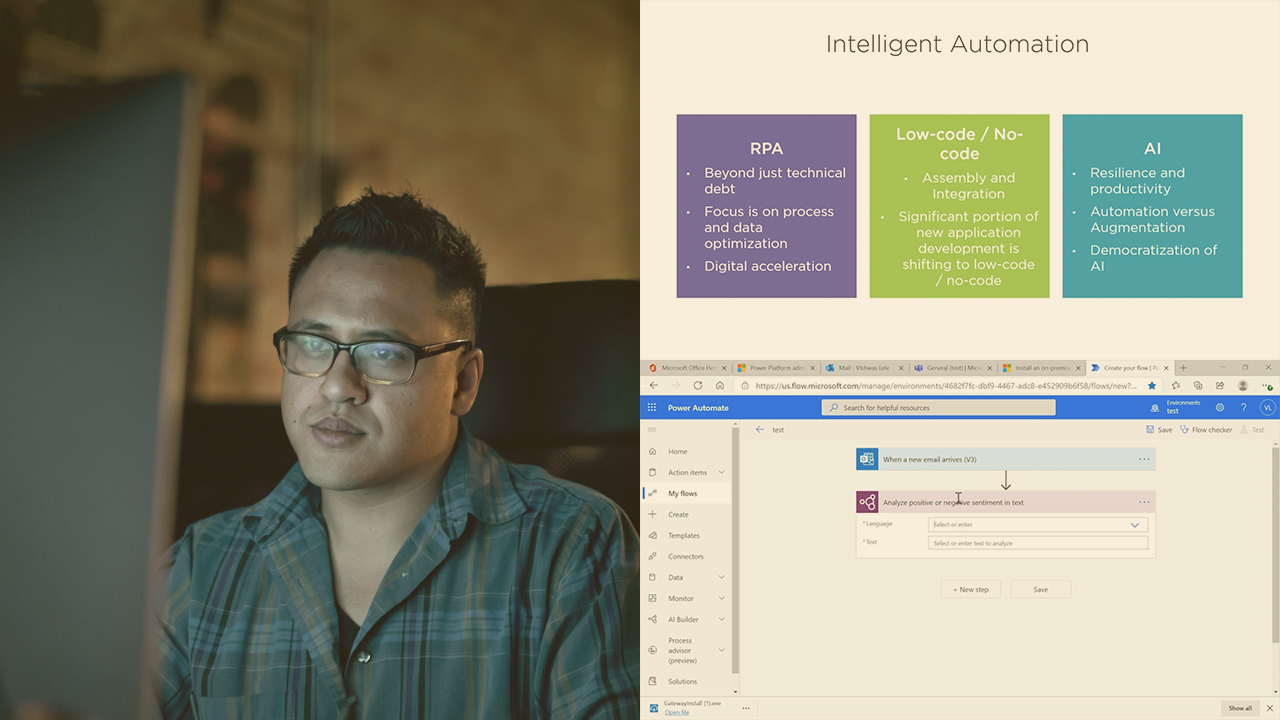
Task: Click the Search for helpful resources box
Action: pos(938,408)
